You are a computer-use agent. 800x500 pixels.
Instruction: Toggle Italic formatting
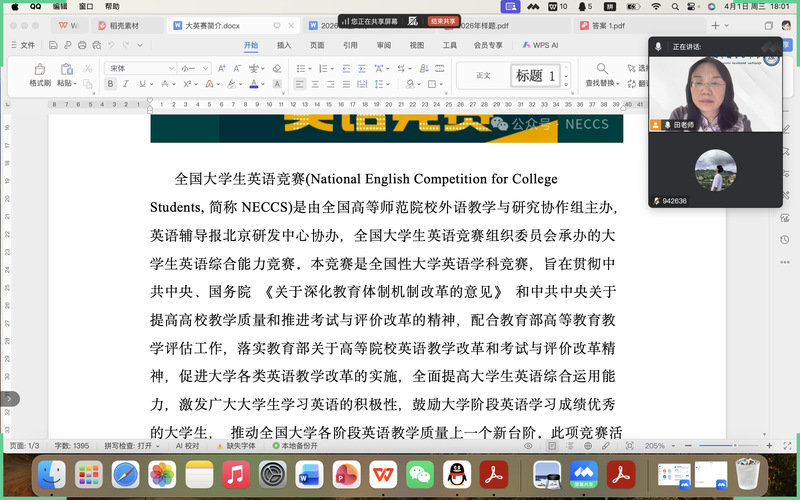click(x=126, y=84)
